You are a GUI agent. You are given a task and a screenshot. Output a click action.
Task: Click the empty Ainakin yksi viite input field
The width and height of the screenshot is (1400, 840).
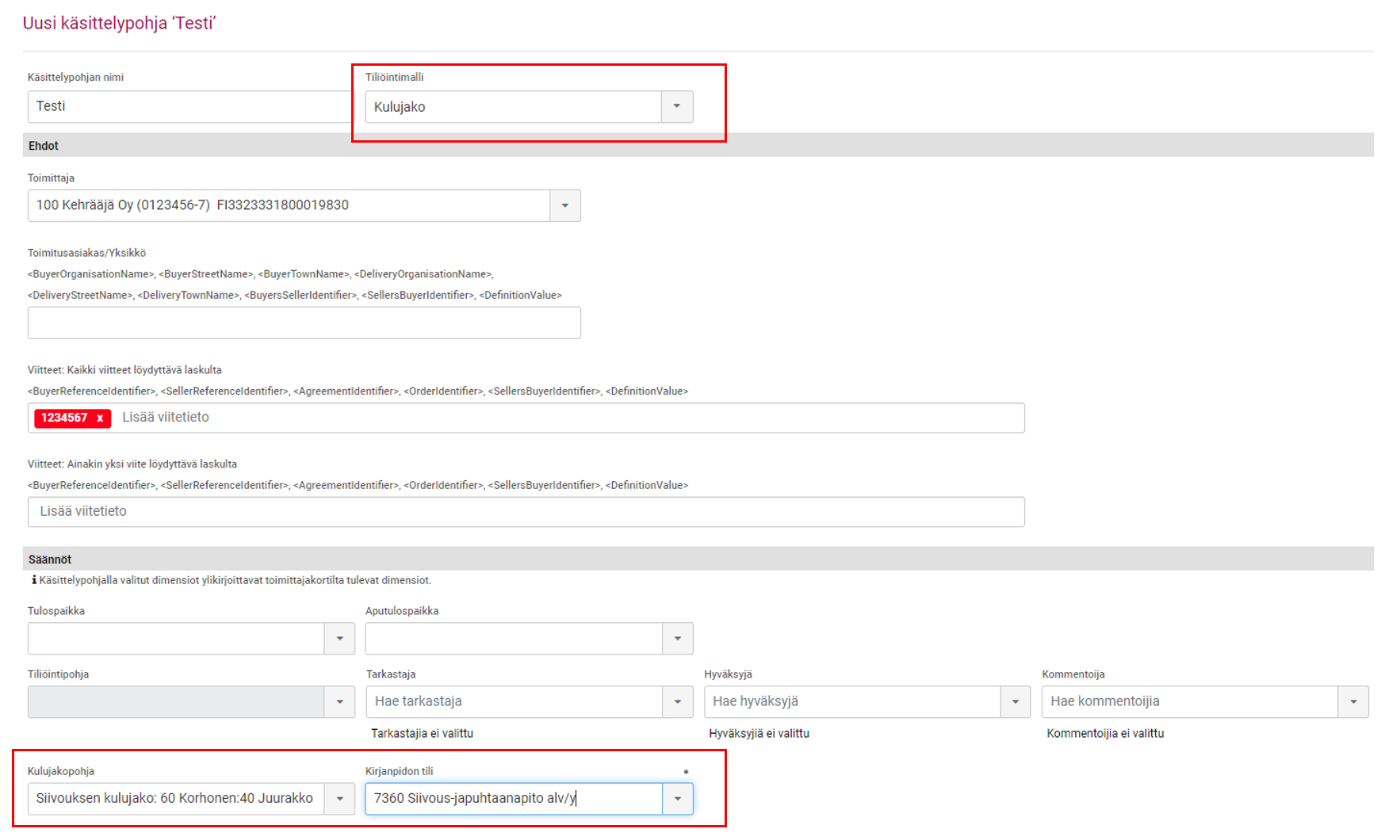tap(526, 512)
